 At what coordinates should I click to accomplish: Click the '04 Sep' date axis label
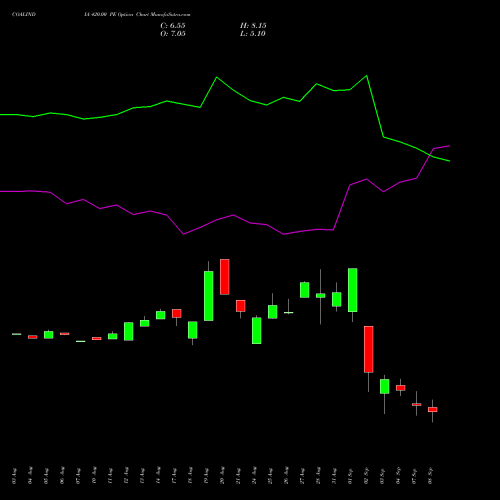(x=398, y=476)
